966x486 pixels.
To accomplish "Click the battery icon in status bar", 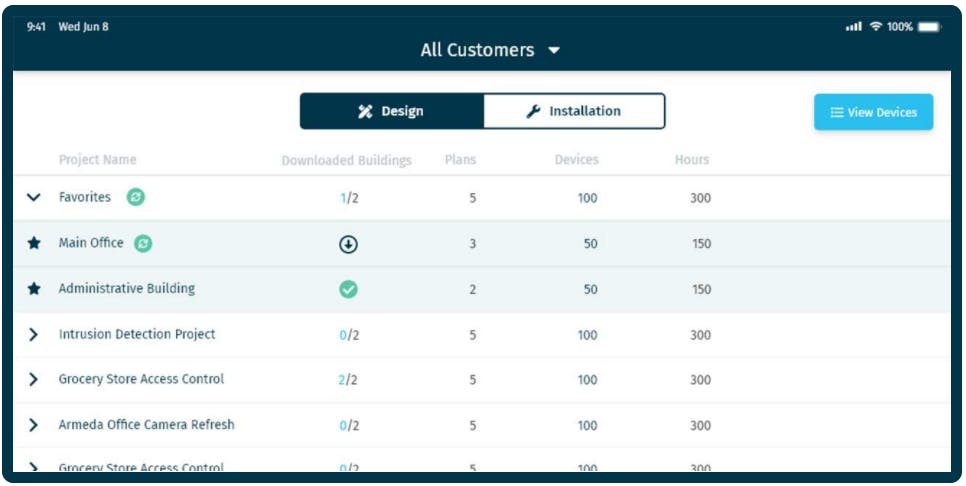I will point(929,27).
